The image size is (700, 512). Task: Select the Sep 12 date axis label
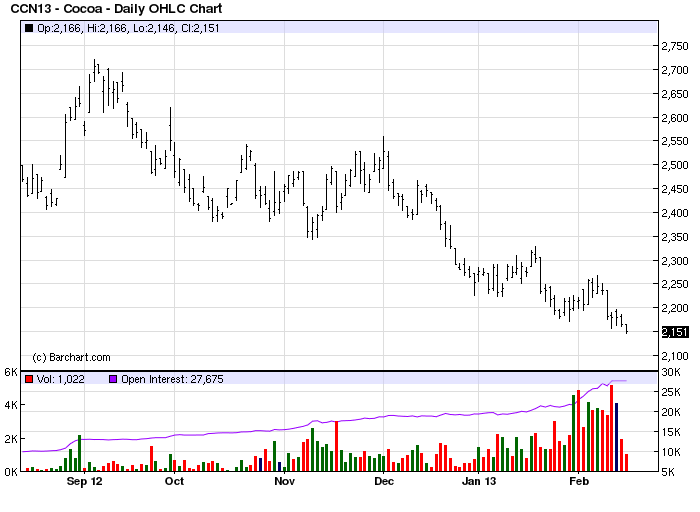[x=84, y=481]
